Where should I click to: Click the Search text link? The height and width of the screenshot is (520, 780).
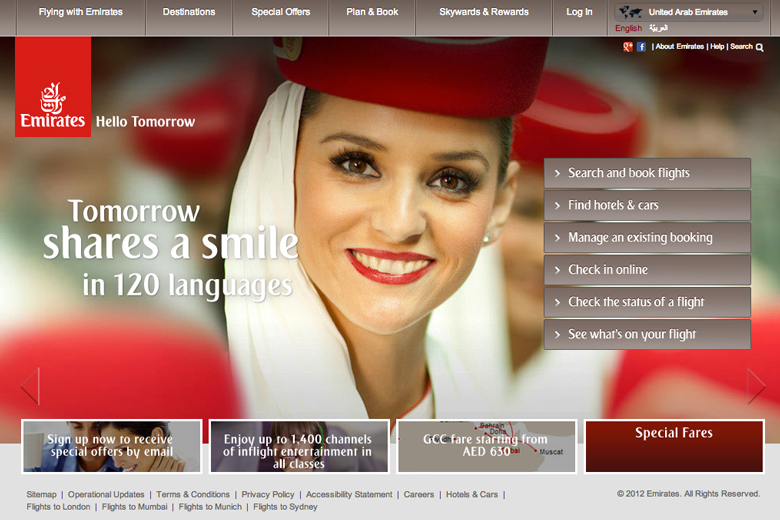click(x=741, y=46)
